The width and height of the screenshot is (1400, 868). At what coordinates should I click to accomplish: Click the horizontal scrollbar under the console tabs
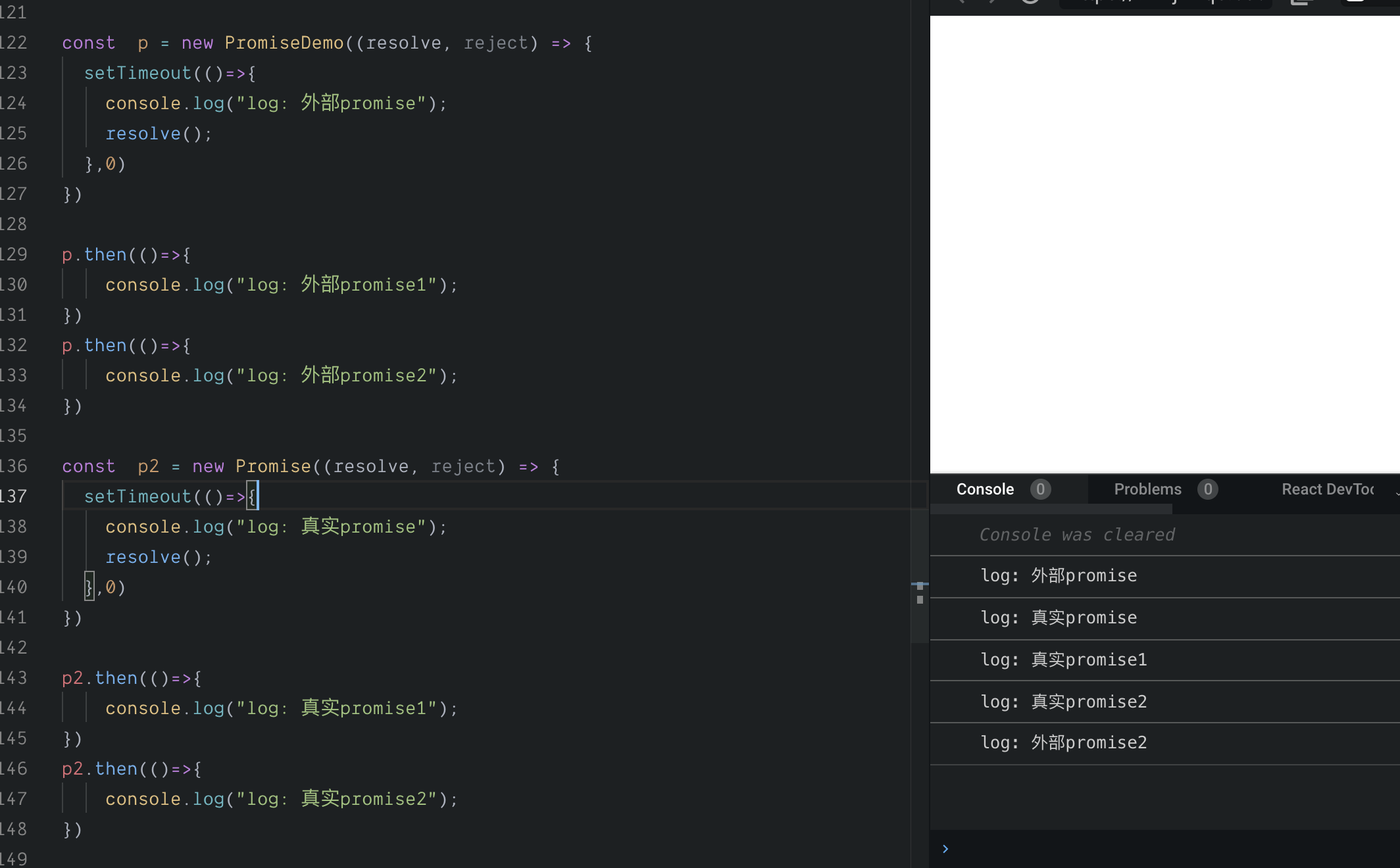click(x=1051, y=509)
